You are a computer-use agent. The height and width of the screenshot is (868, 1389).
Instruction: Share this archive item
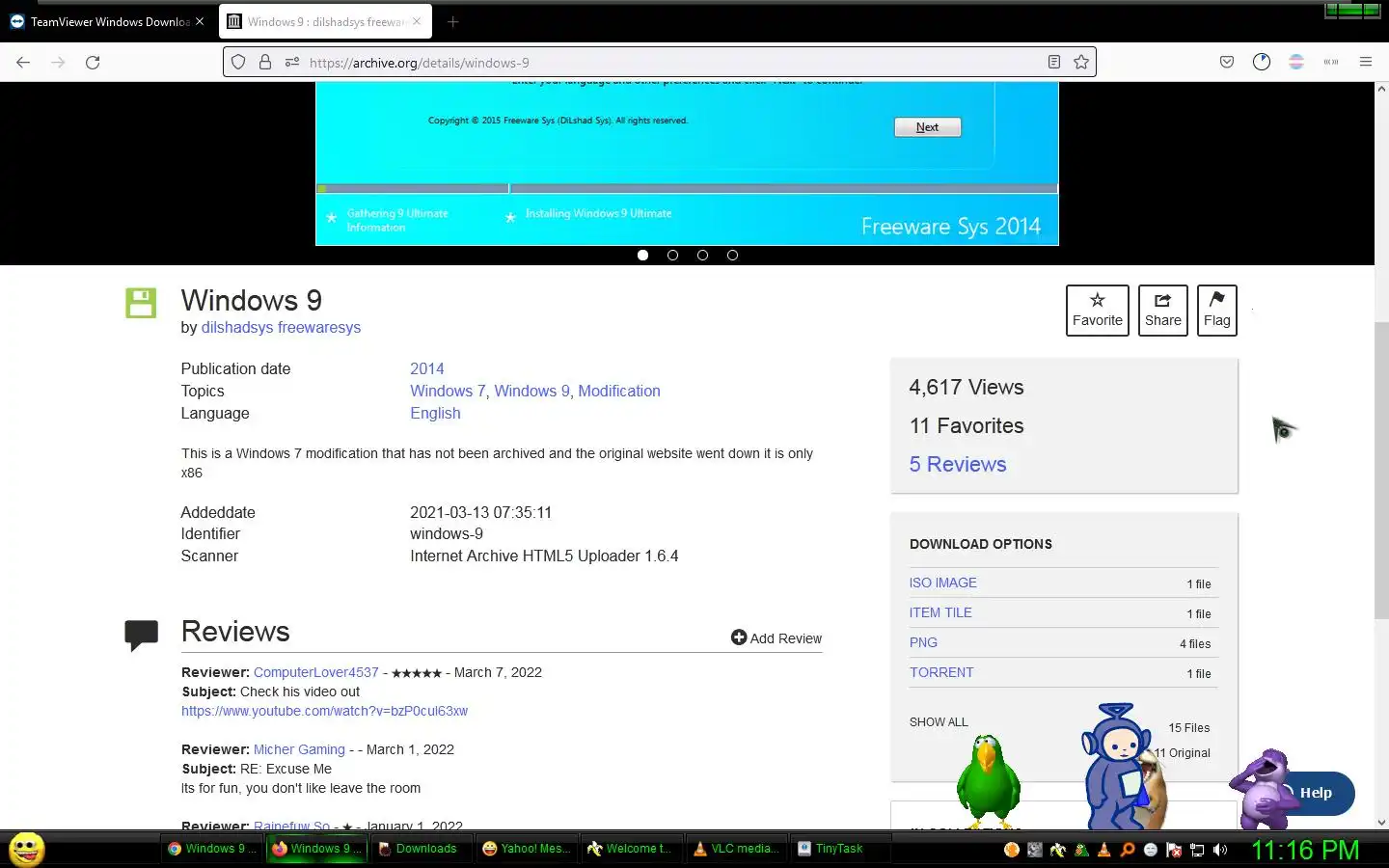[1162, 311]
